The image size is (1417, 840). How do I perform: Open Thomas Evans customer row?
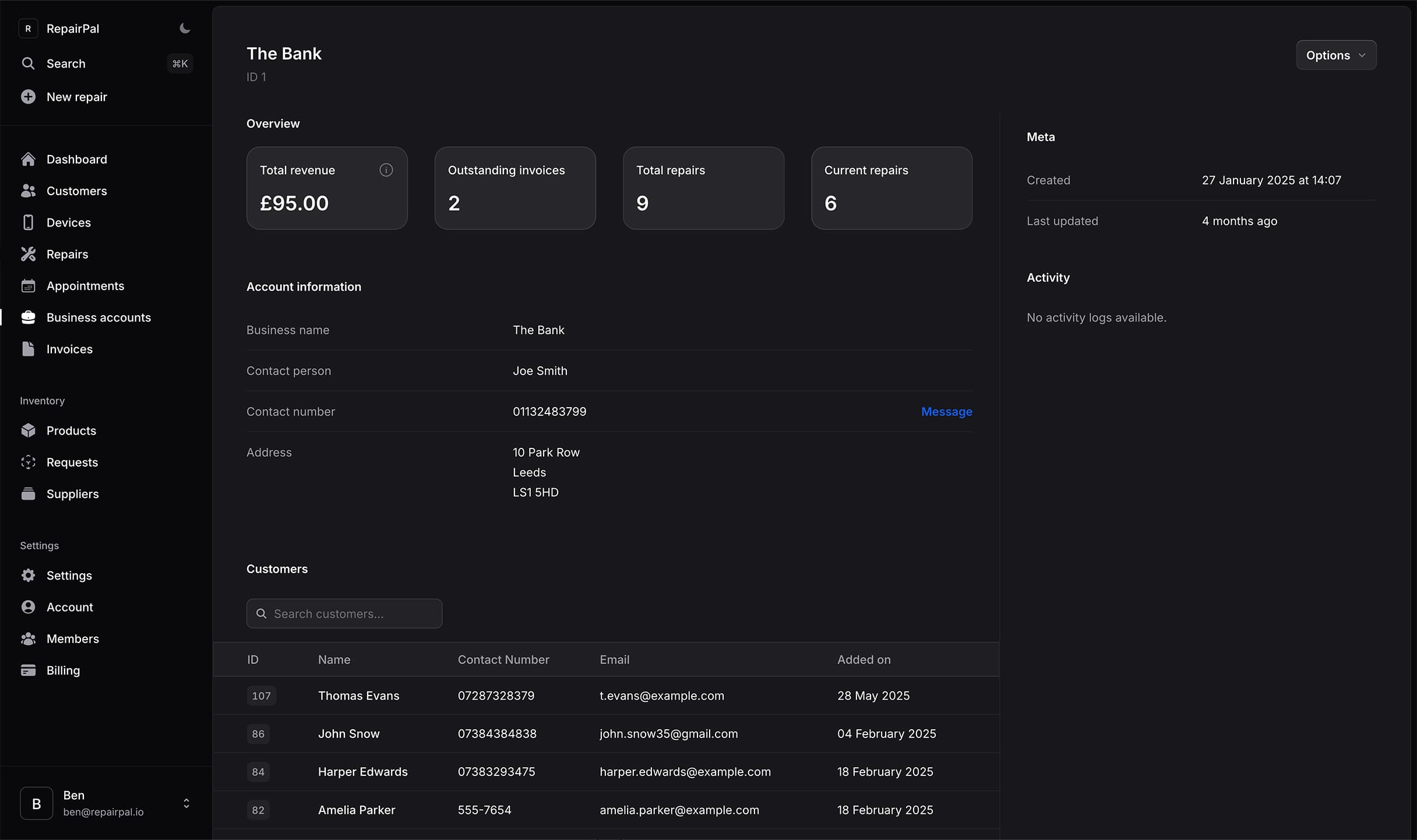coord(606,696)
